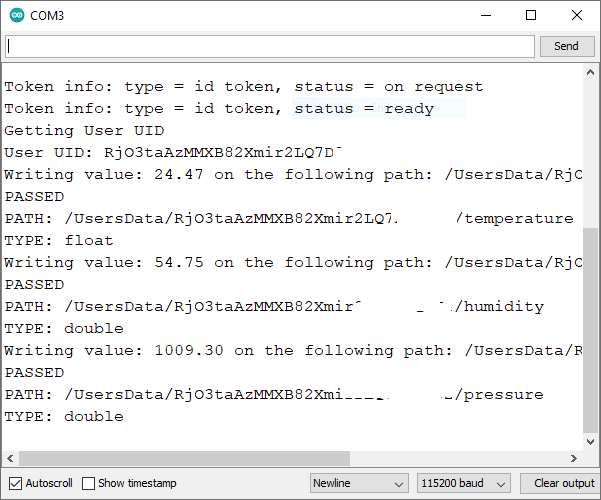Click the vertical scrollbar thumb

click(x=591, y=330)
